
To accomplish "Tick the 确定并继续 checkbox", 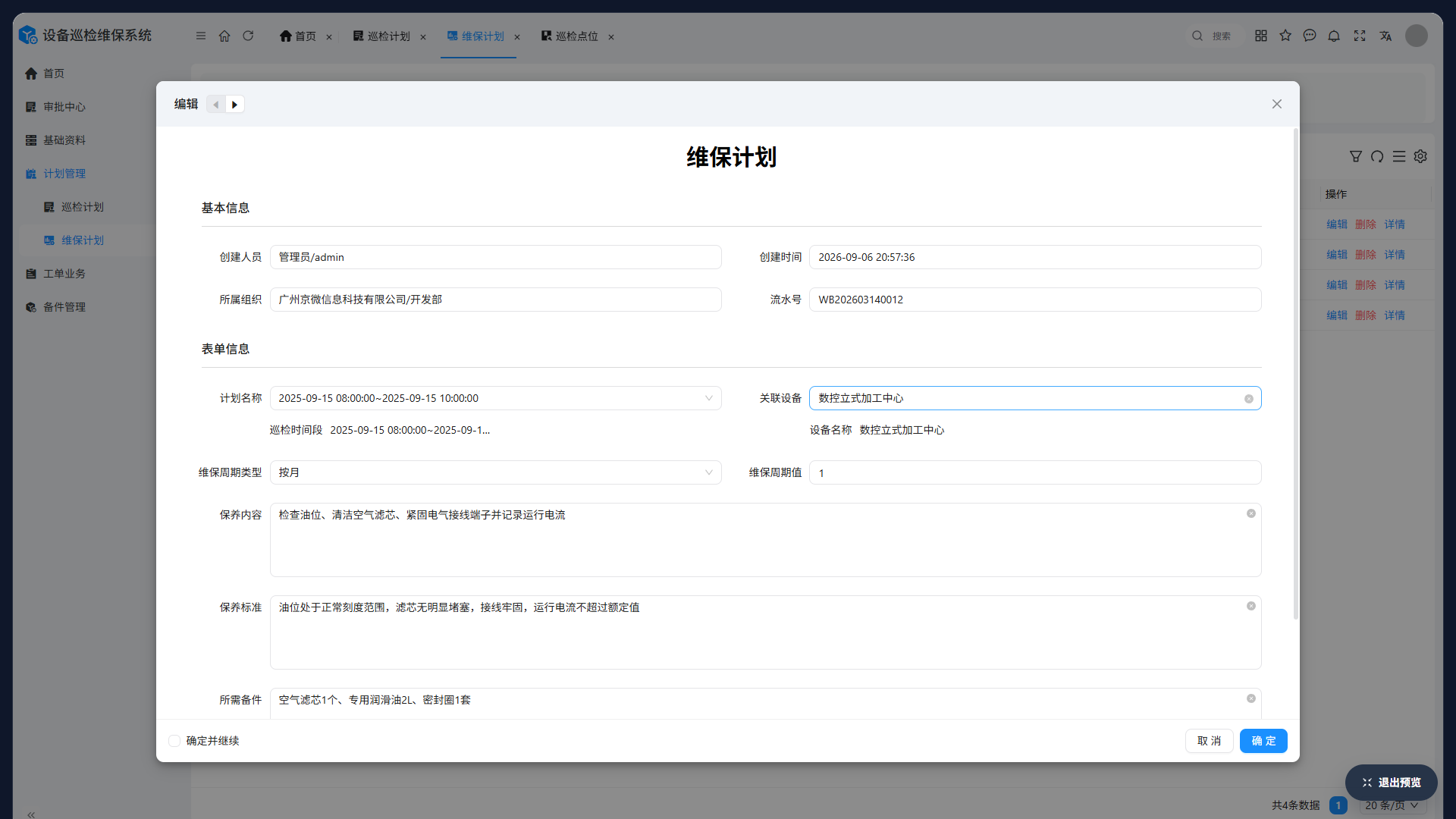I will click(x=174, y=741).
